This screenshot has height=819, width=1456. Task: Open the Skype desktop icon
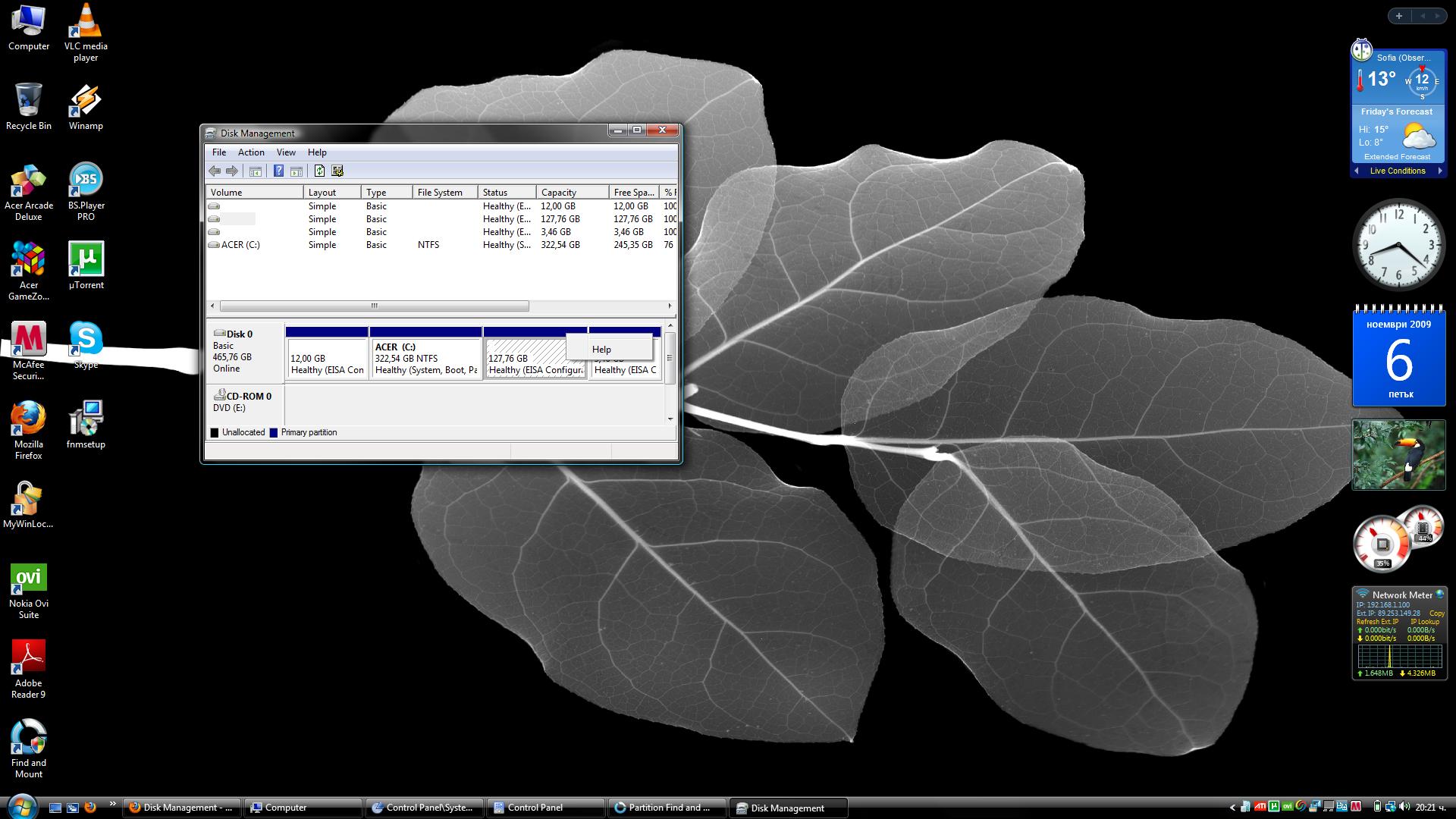(x=86, y=346)
